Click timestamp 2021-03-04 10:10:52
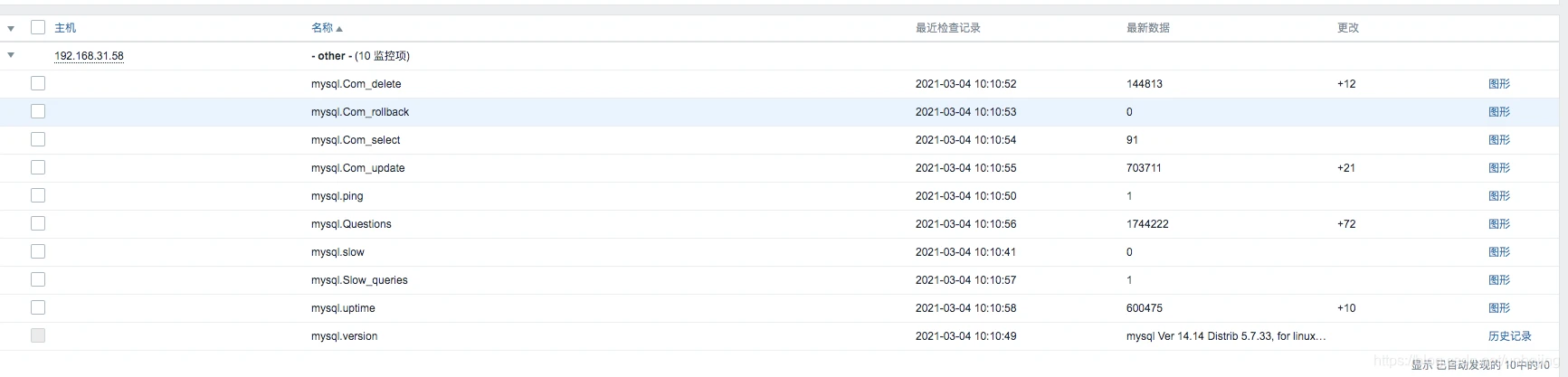Screen dimensions: 1568x377 click(x=965, y=84)
